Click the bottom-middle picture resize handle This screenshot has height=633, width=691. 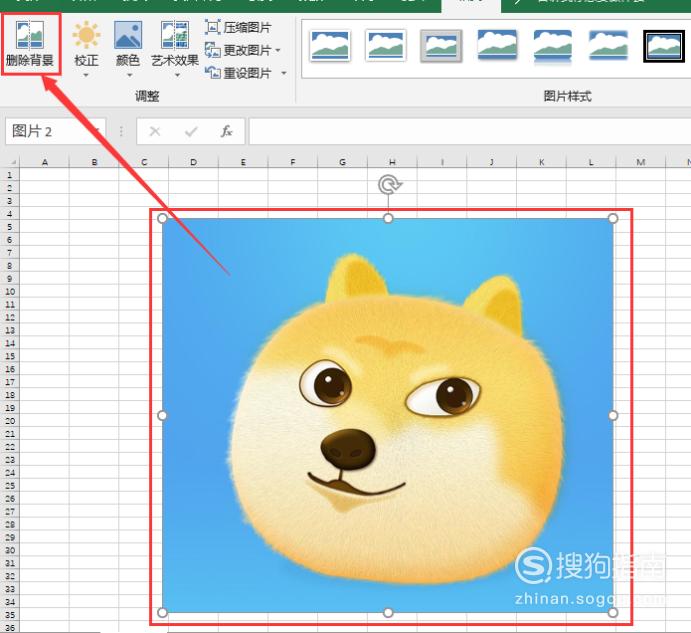click(x=388, y=612)
